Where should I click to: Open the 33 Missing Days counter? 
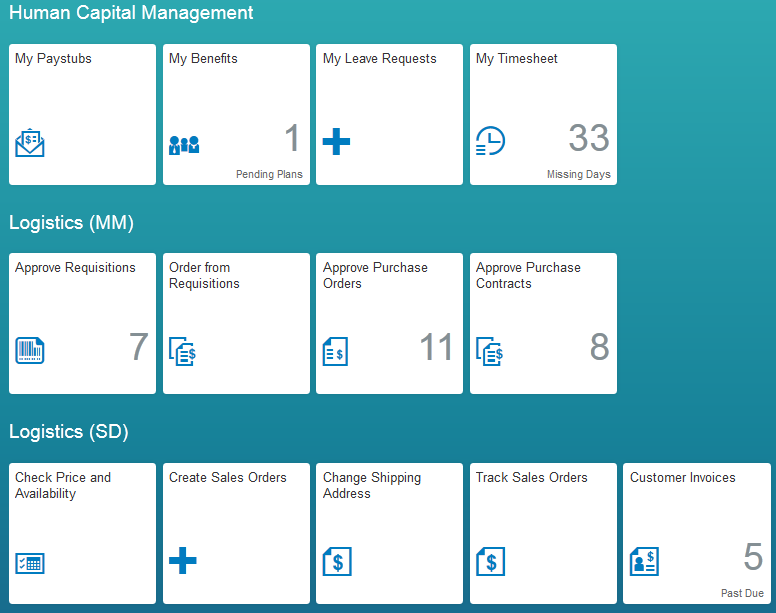(589, 138)
